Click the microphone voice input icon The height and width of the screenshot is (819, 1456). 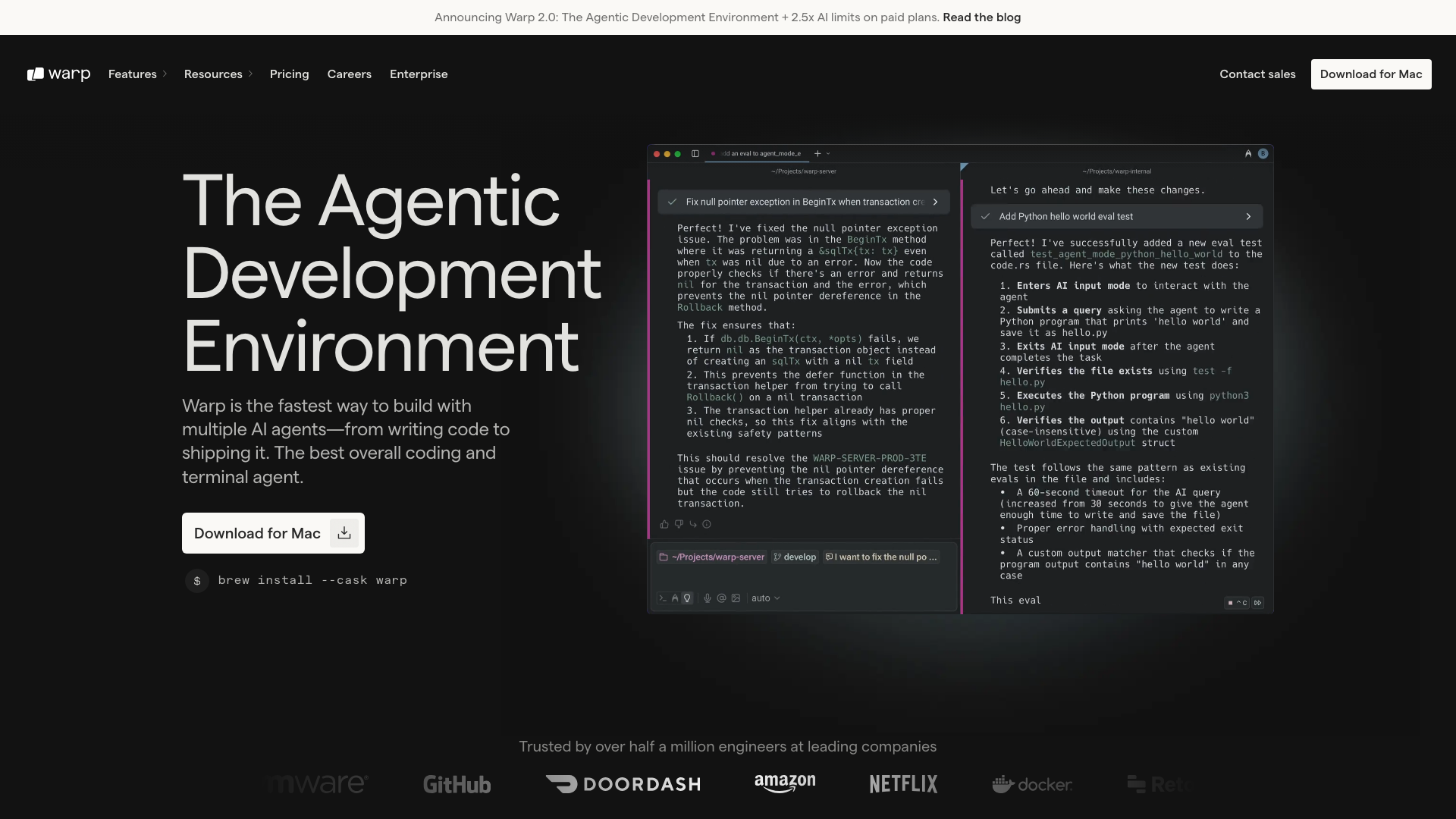coord(708,598)
